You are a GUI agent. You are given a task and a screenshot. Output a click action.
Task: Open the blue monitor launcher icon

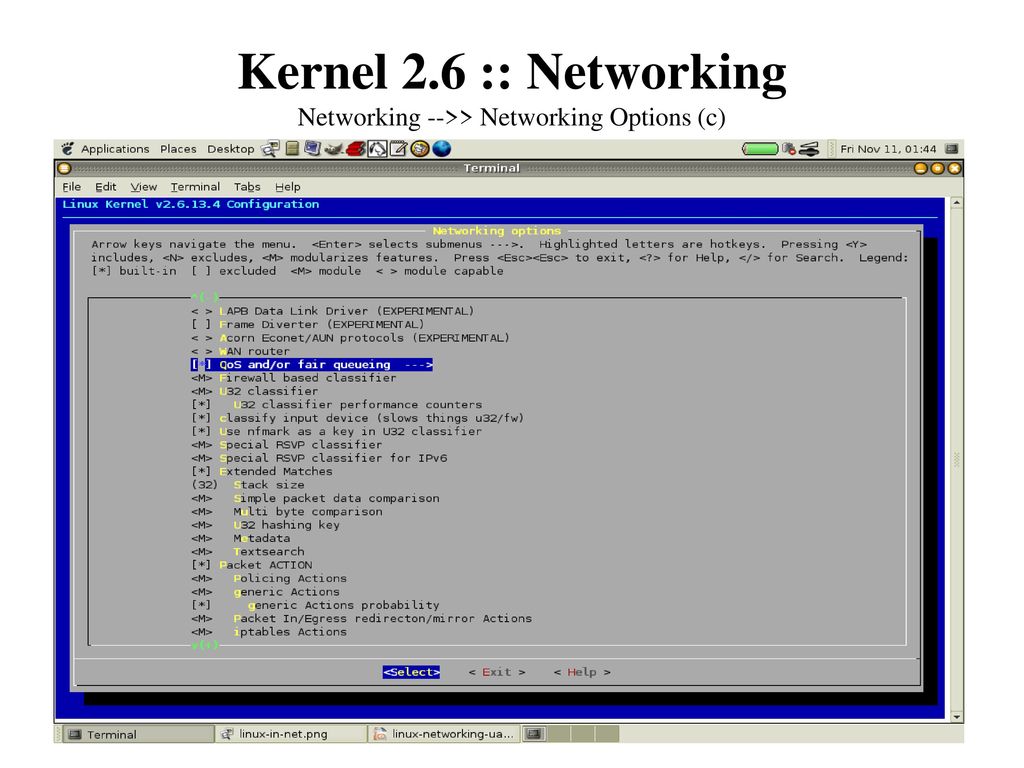(312, 149)
